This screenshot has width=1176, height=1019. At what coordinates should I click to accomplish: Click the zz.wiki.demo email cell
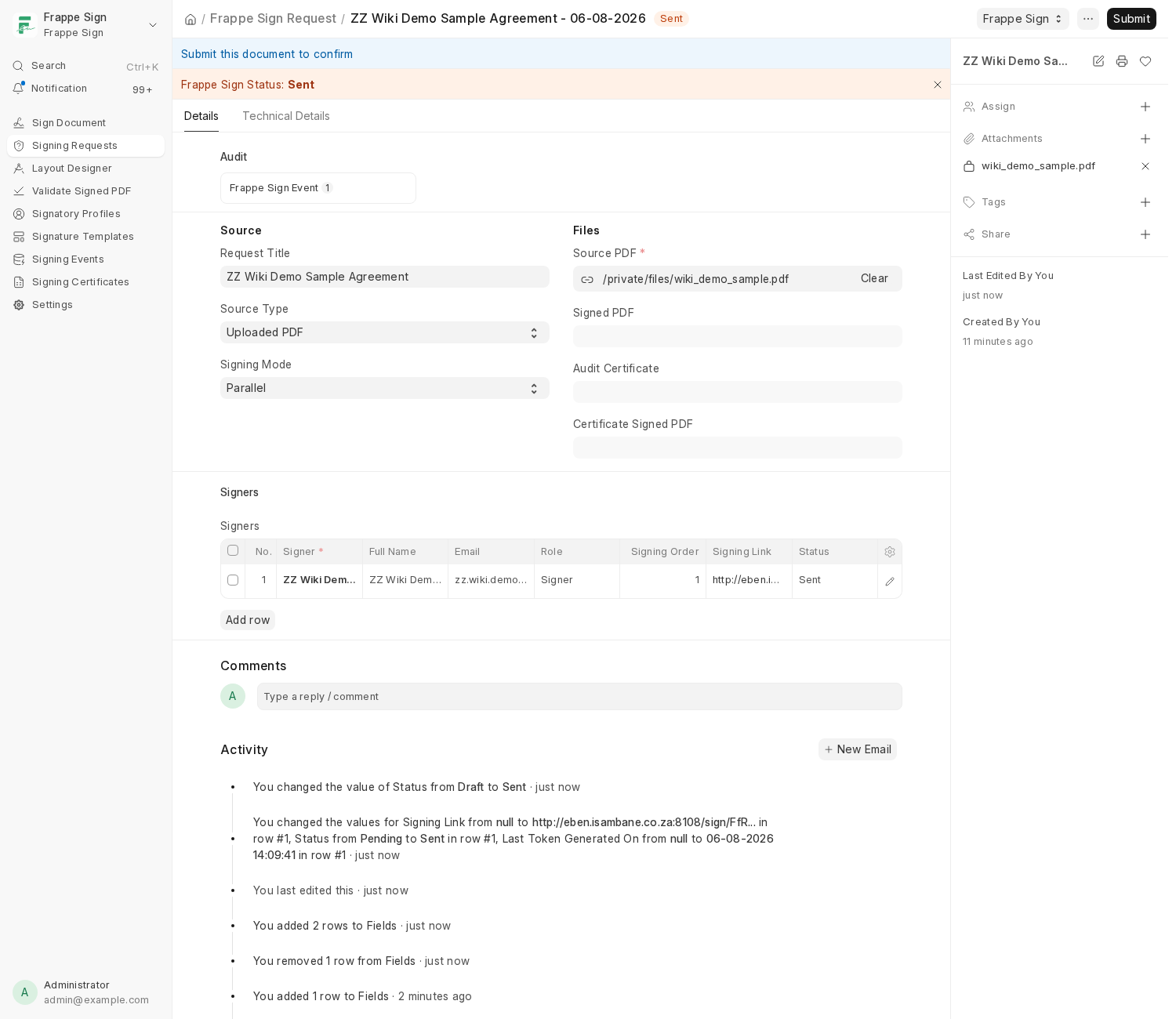point(491,580)
